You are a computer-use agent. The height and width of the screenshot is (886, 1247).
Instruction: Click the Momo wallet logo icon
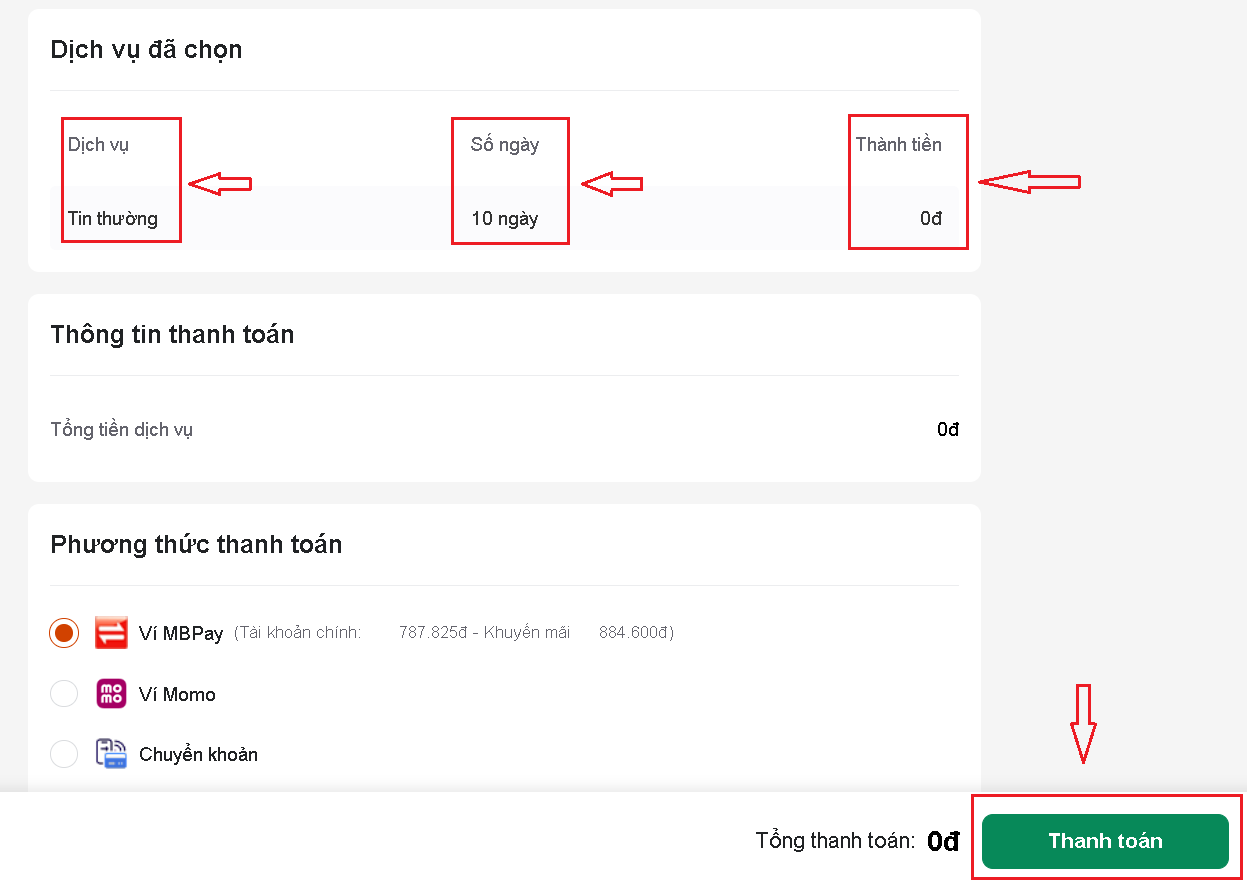tap(111, 694)
